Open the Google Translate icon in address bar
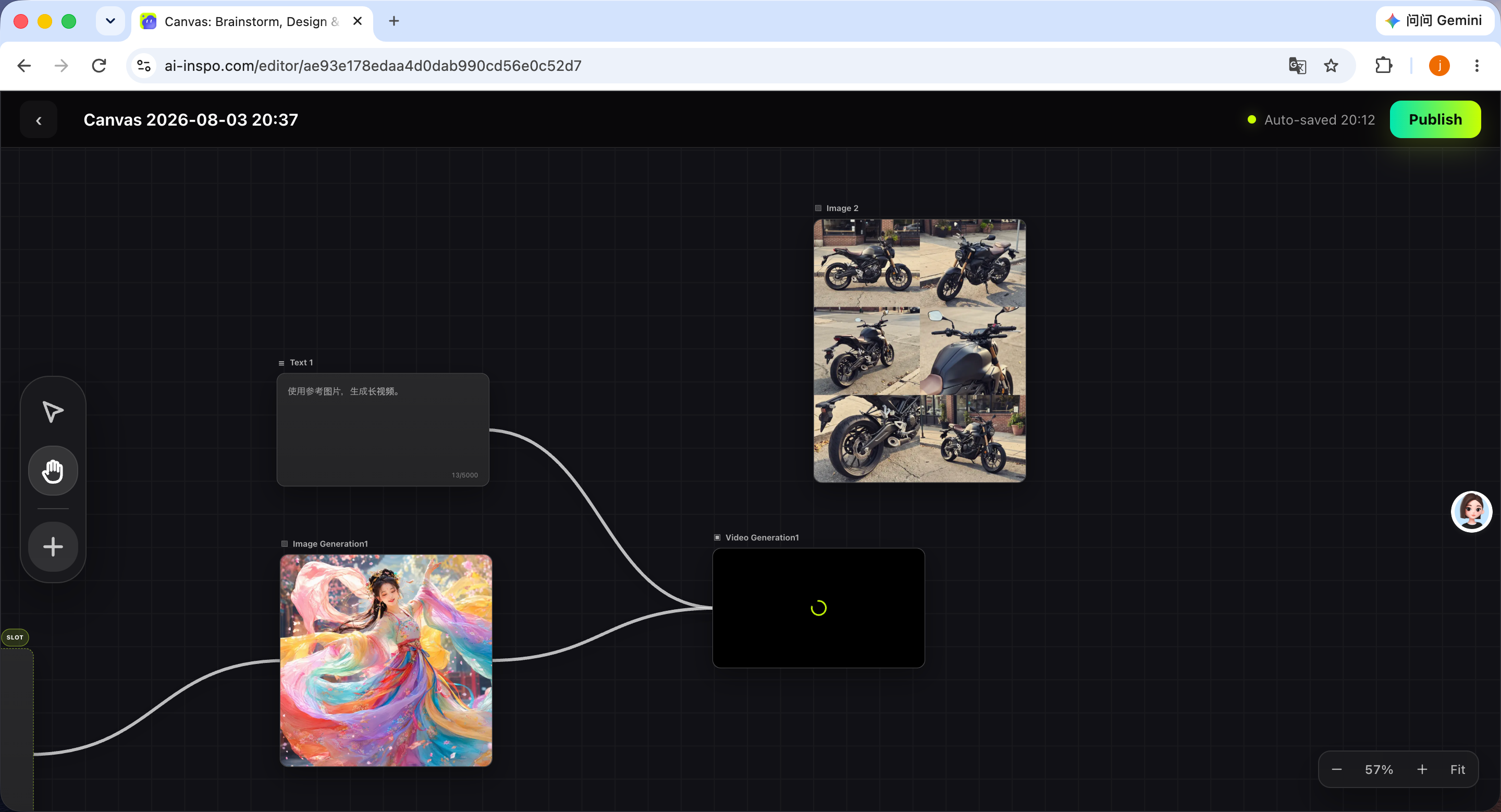This screenshot has width=1501, height=812. pyautogui.click(x=1297, y=66)
